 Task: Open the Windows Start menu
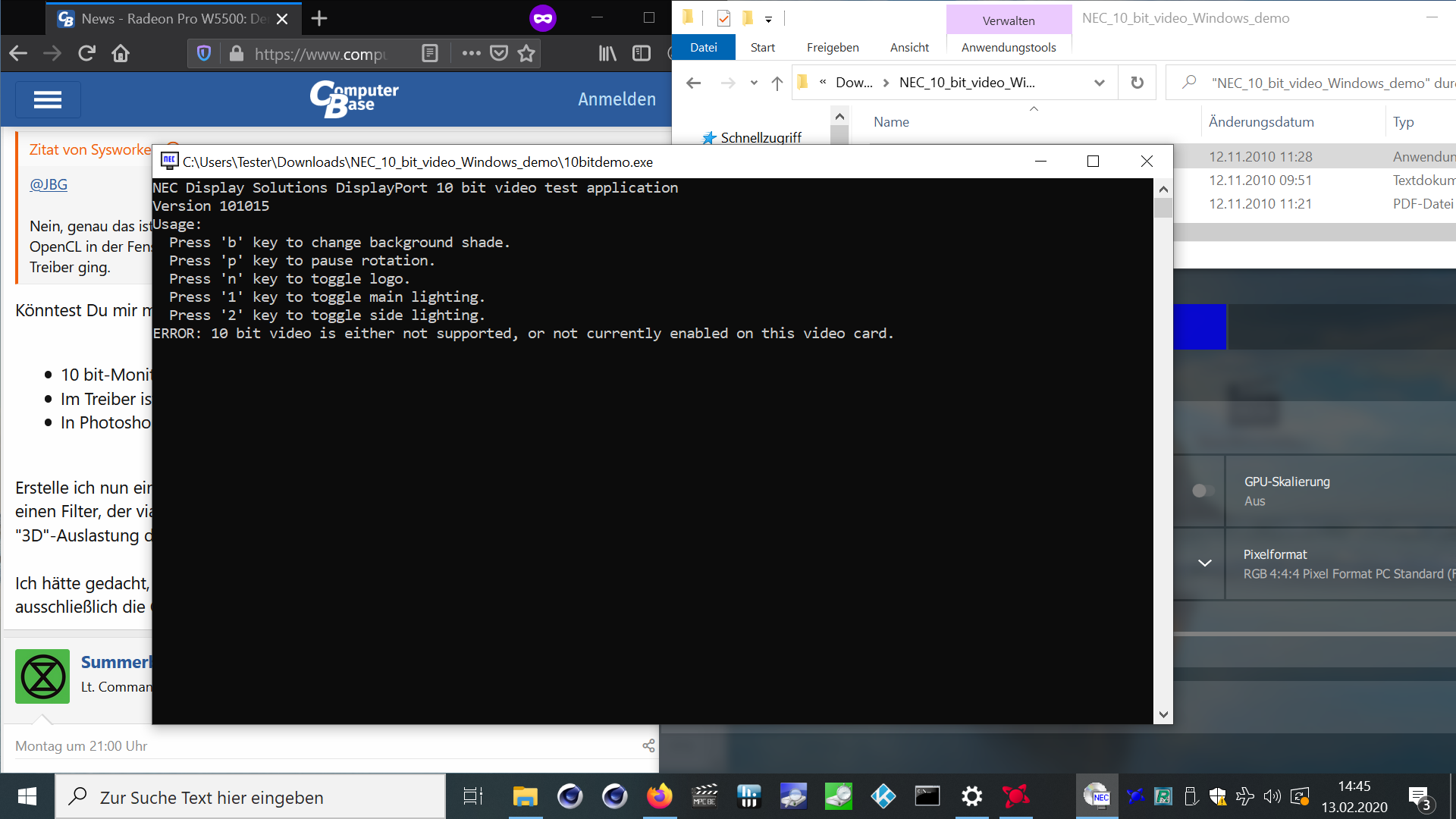(27, 796)
